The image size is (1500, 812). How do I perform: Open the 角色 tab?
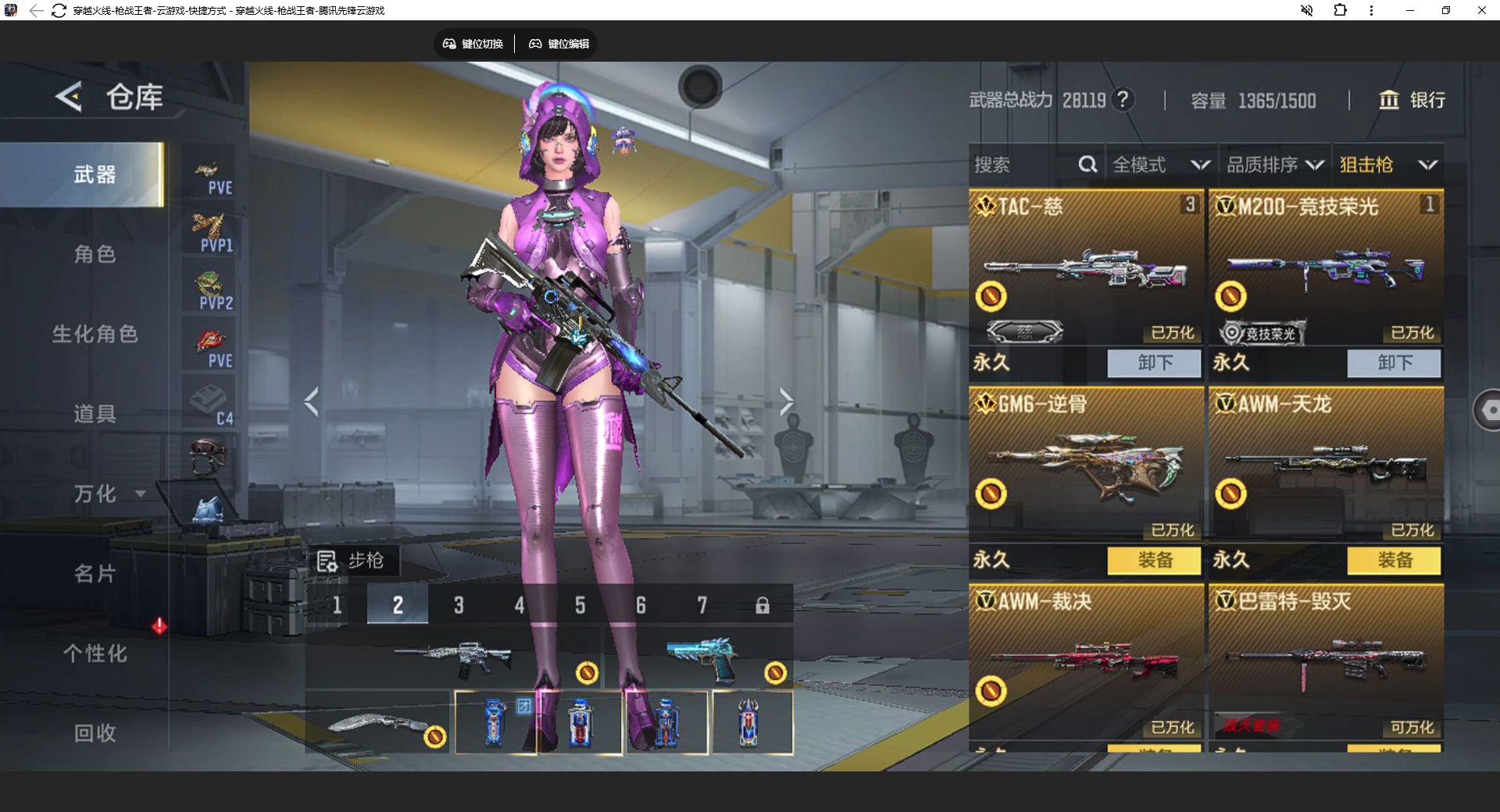point(95,255)
